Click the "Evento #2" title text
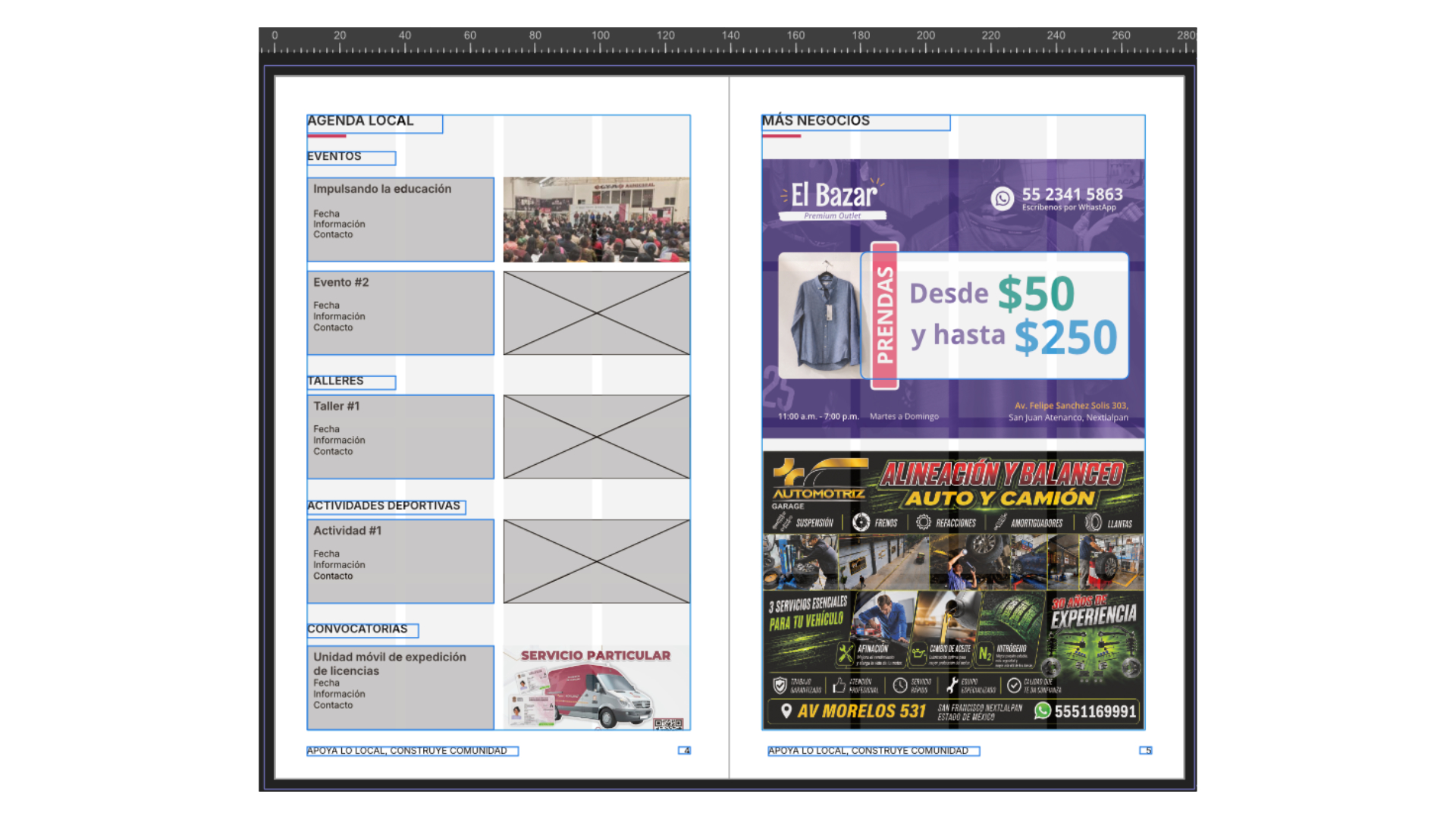Image resolution: width=1456 pixels, height=819 pixels. coord(341,282)
